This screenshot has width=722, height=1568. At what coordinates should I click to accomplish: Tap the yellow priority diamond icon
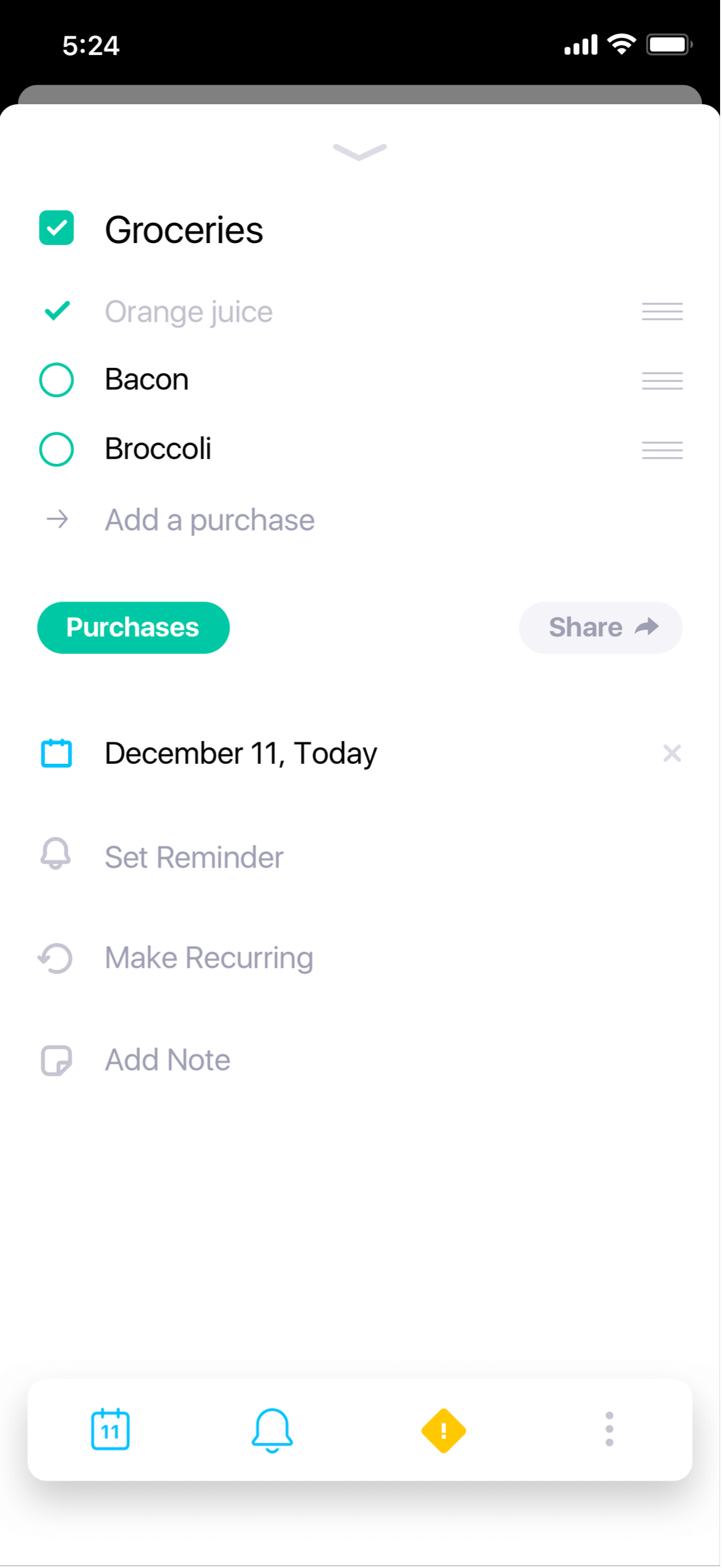pyautogui.click(x=444, y=1430)
